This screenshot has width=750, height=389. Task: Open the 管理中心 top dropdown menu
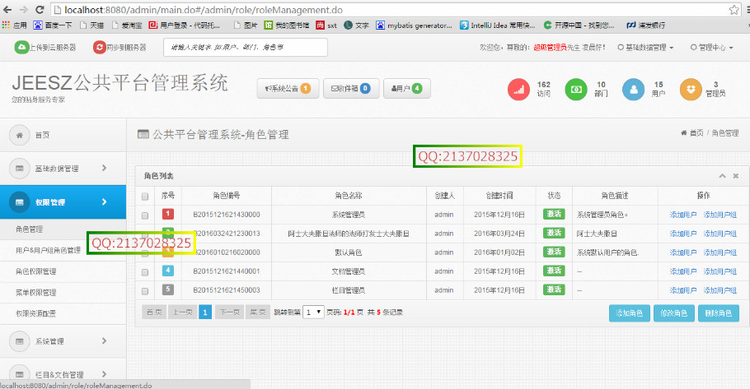click(x=712, y=47)
